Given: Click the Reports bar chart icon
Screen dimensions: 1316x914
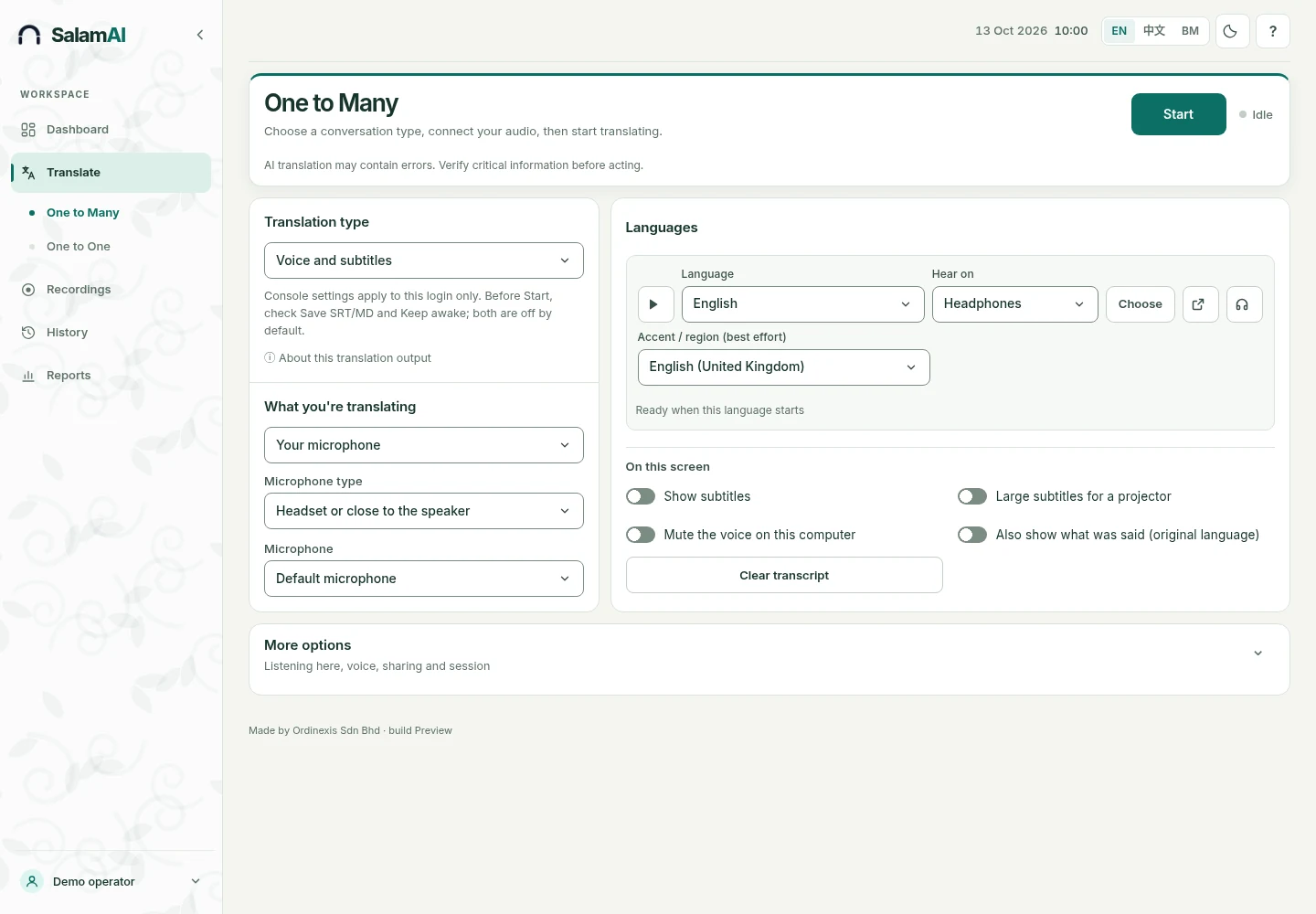Looking at the screenshot, I should coord(28,376).
